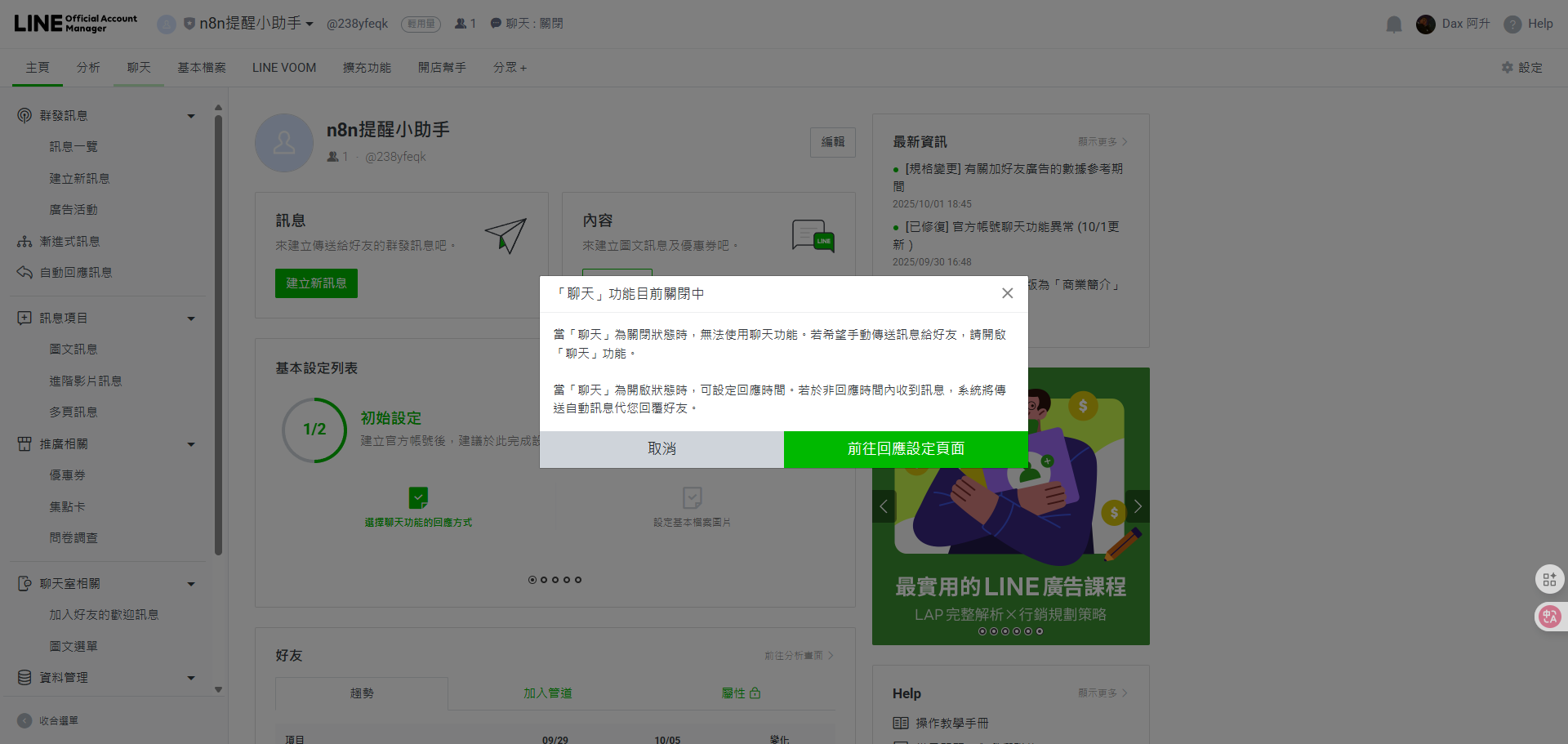Open the notification bell icon
Viewport: 1568px width, 744px height.
pyautogui.click(x=1392, y=24)
